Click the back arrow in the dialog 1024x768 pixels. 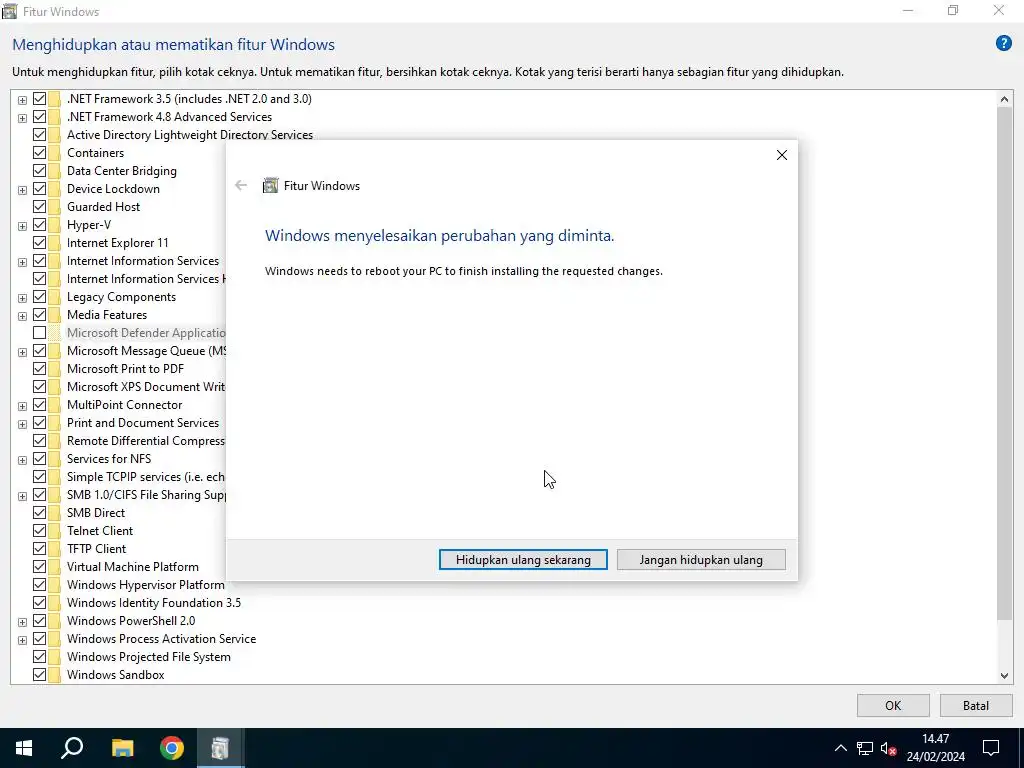[241, 185]
